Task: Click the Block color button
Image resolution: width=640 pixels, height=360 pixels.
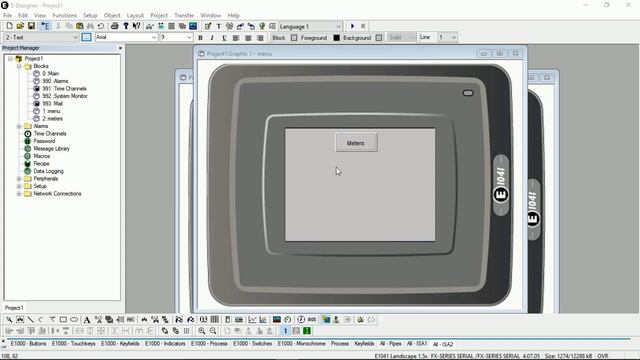Action: (x=279, y=38)
